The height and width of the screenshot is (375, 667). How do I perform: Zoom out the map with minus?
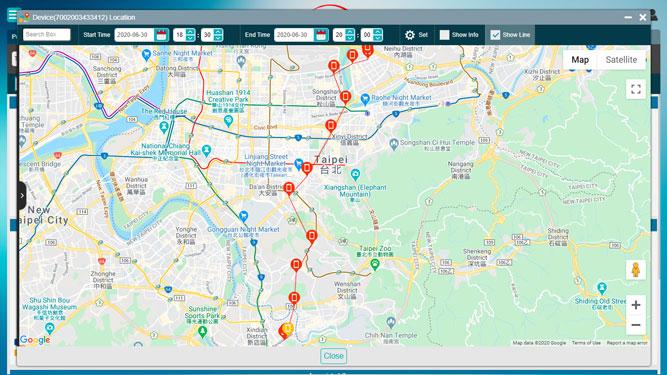[x=636, y=325]
